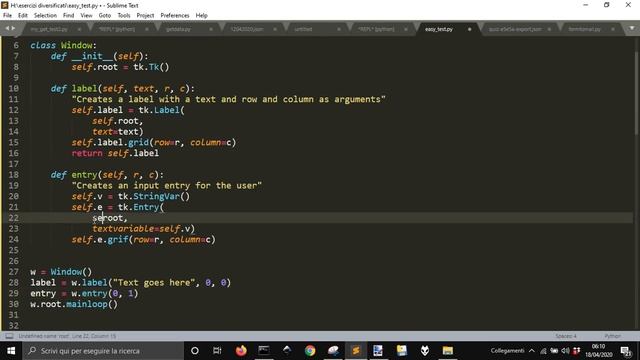The image size is (640, 360).
Task: Click the volume speaker icon in tray
Action: pyautogui.click(x=565, y=351)
